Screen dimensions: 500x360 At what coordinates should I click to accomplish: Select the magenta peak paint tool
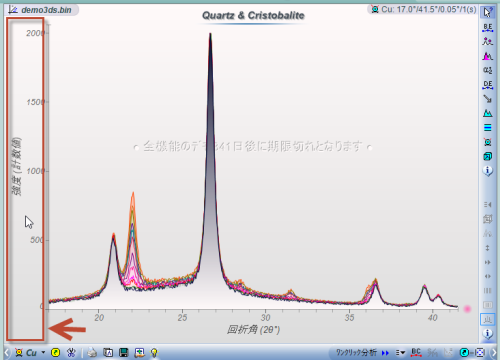[x=488, y=56]
